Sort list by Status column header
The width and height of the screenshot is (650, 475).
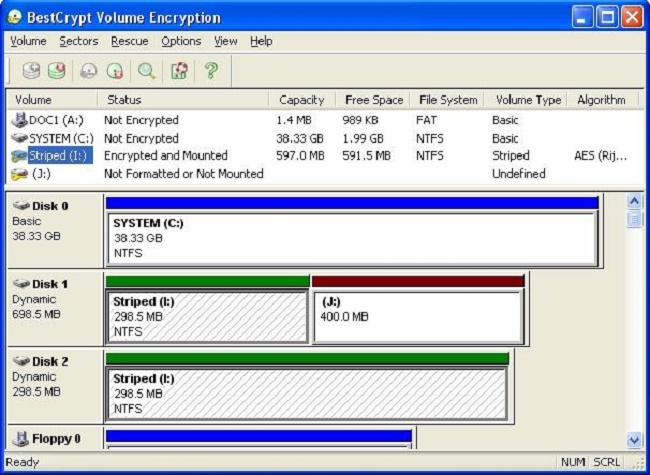[183, 100]
